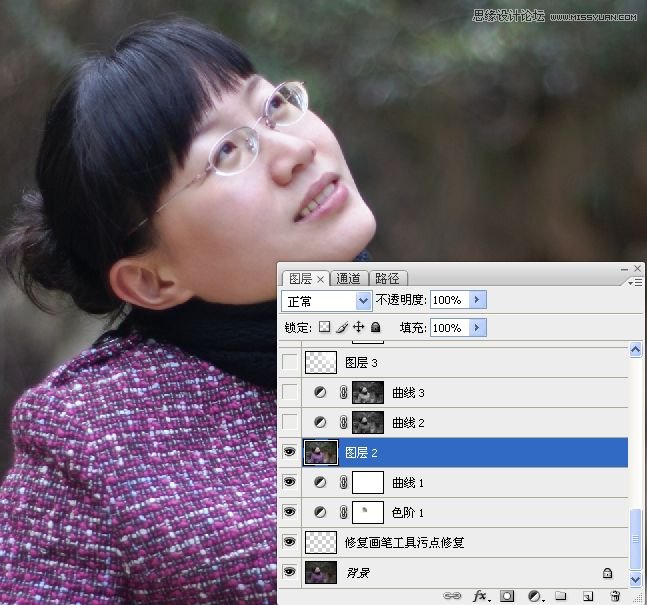Show the 曲线 3 layer

click(x=290, y=392)
